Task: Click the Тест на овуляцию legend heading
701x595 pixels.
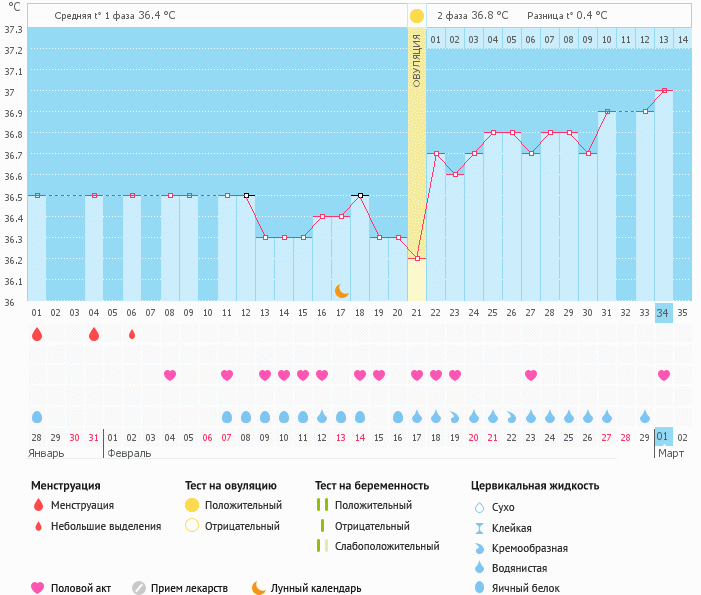Action: click(231, 485)
